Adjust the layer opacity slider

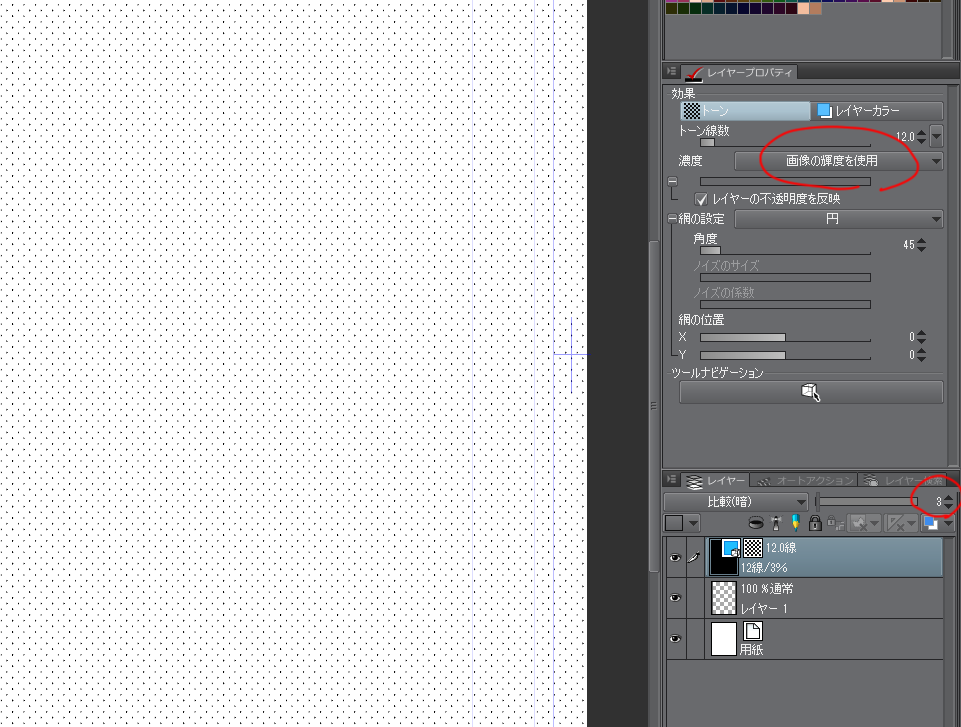(x=866, y=502)
